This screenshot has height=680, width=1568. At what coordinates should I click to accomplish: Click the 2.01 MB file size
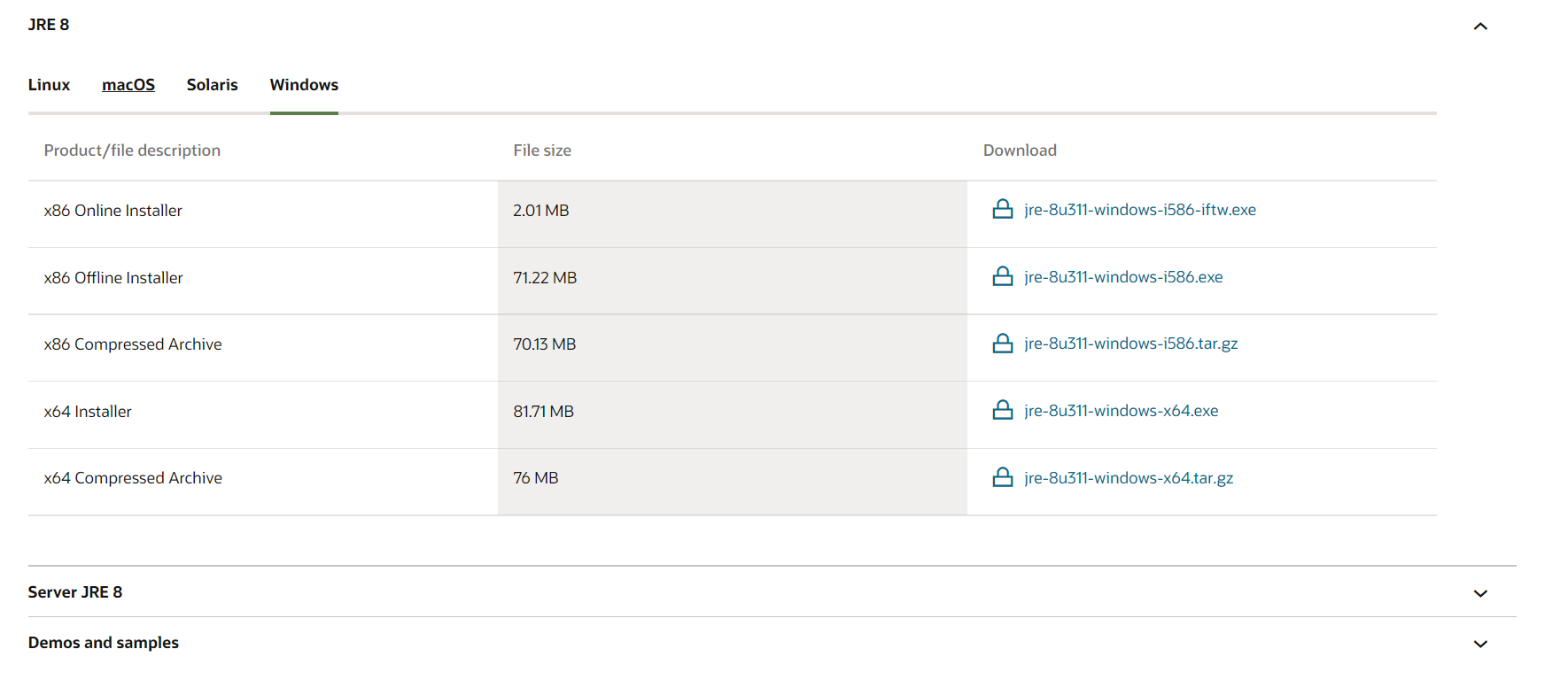point(541,211)
